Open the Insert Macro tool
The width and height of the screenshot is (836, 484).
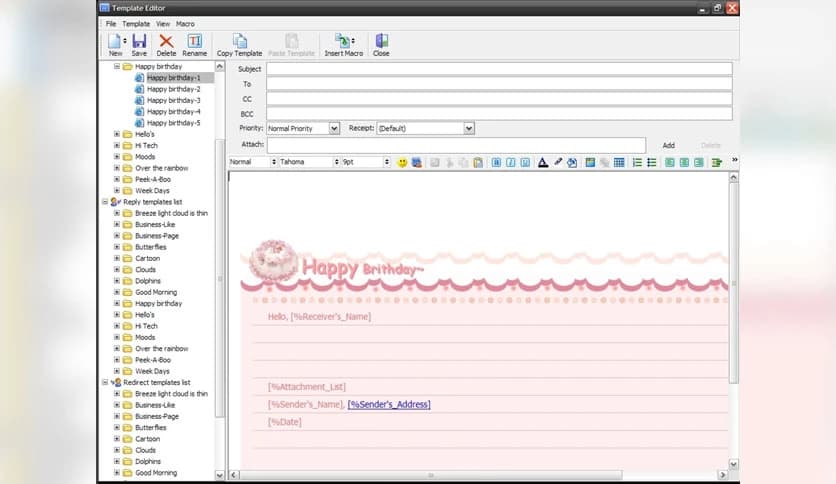click(x=342, y=41)
